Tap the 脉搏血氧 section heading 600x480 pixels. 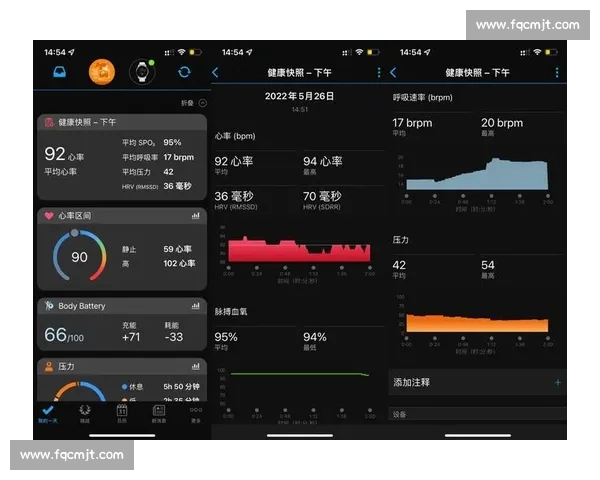pos(231,312)
